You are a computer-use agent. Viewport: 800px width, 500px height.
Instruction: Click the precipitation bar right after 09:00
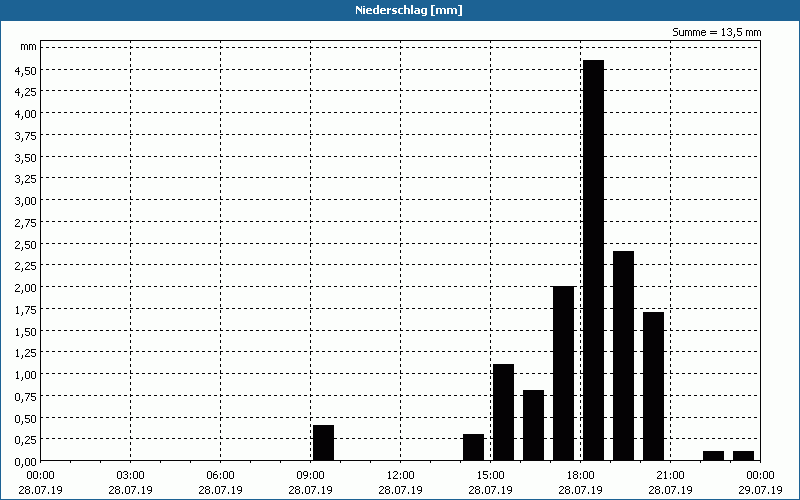[323, 443]
